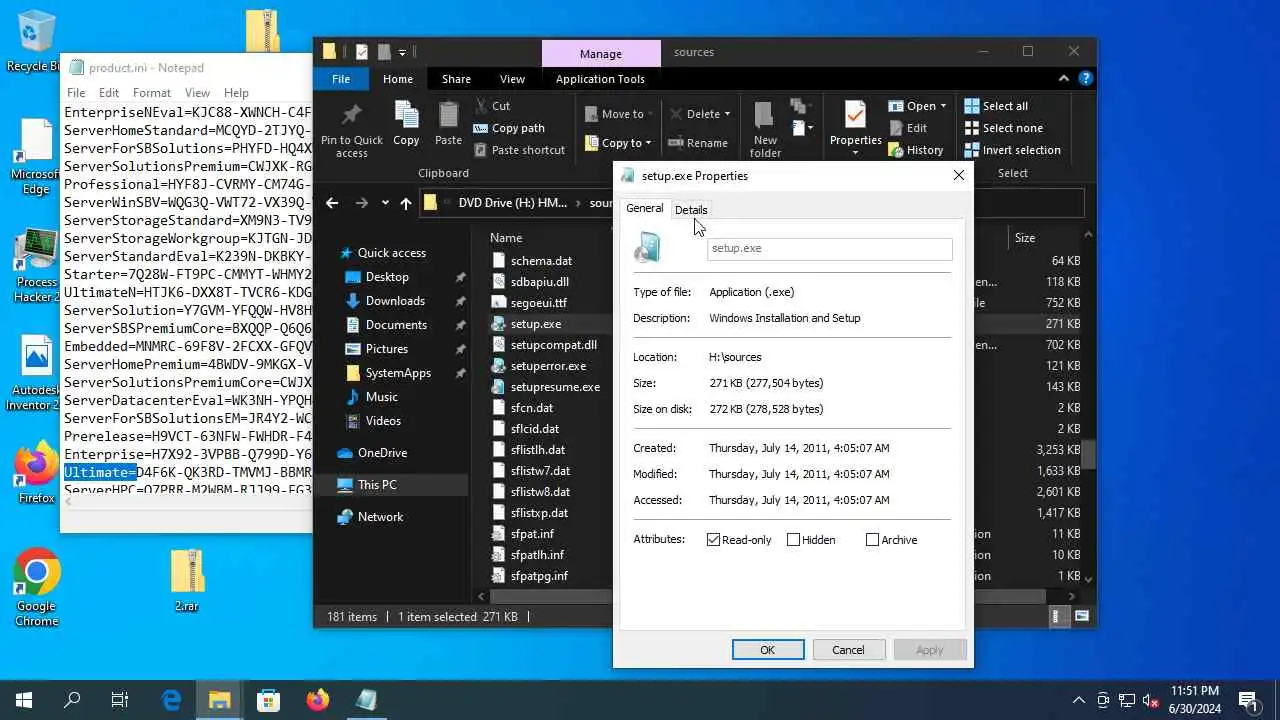
Task: Close the setup.exe Properties dialog
Action: (958, 175)
